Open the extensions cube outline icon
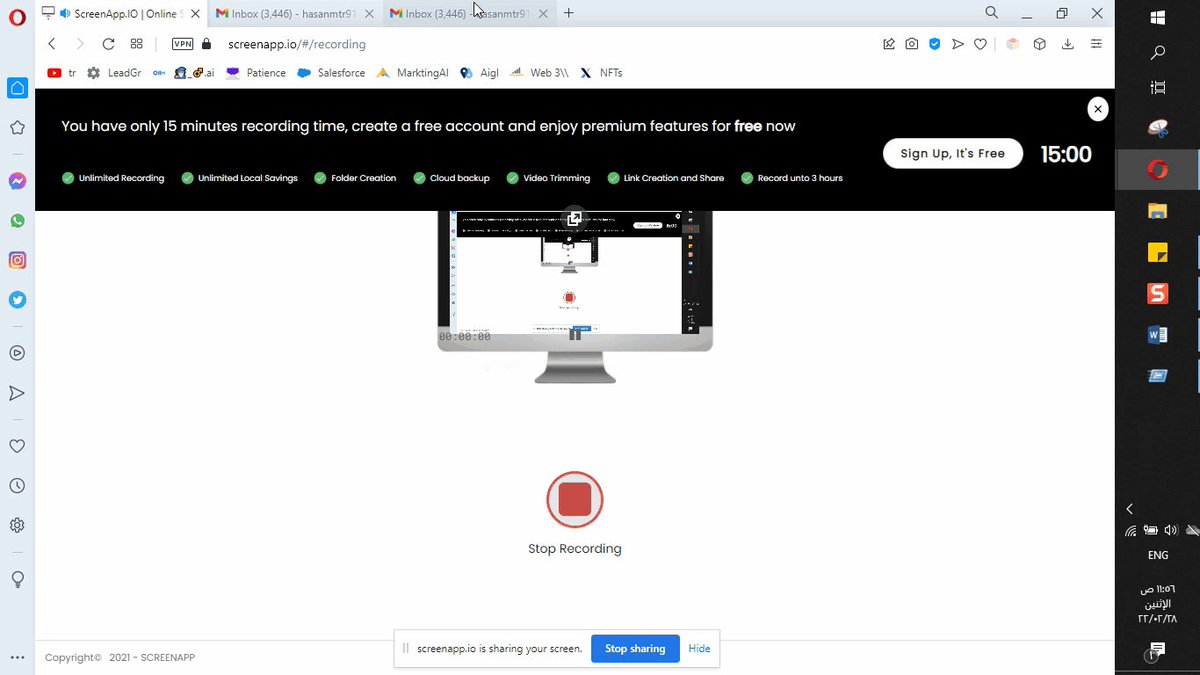 [x=1040, y=44]
